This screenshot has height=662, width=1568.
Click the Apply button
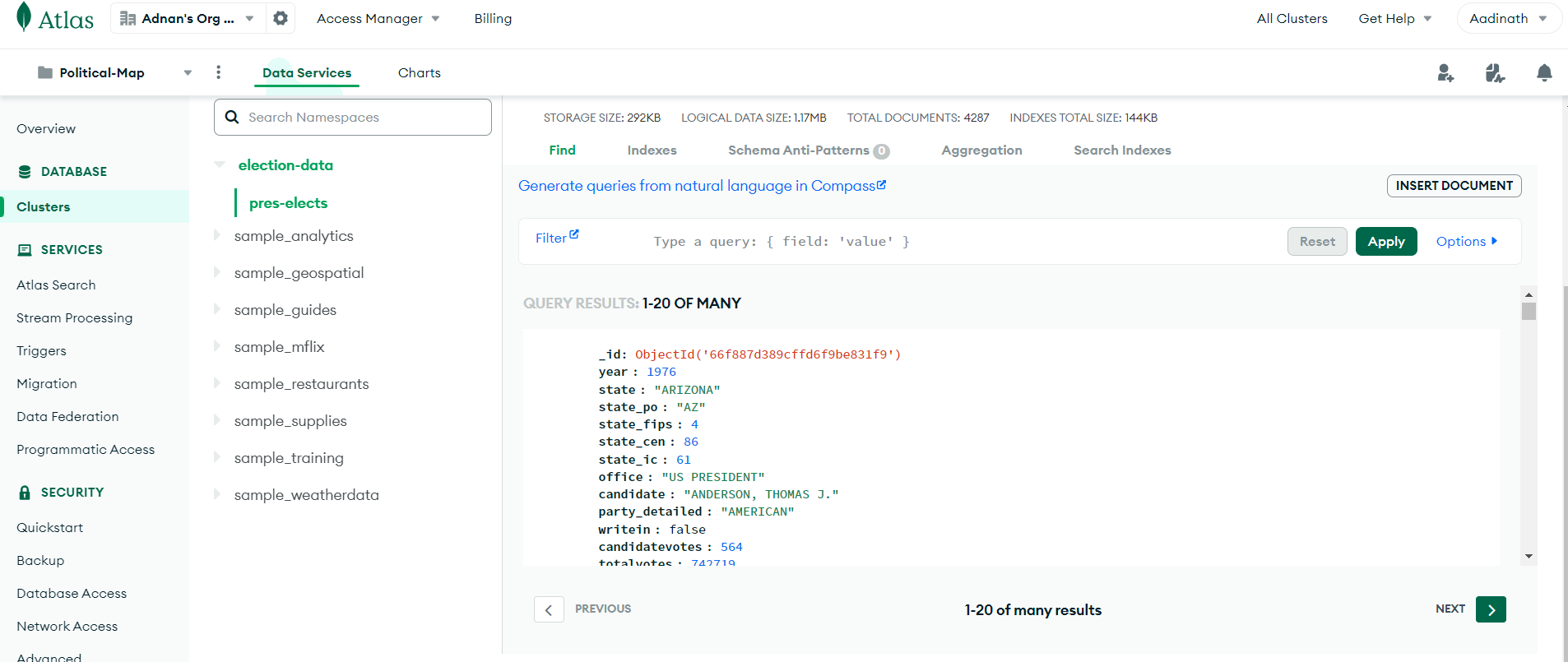click(1386, 241)
